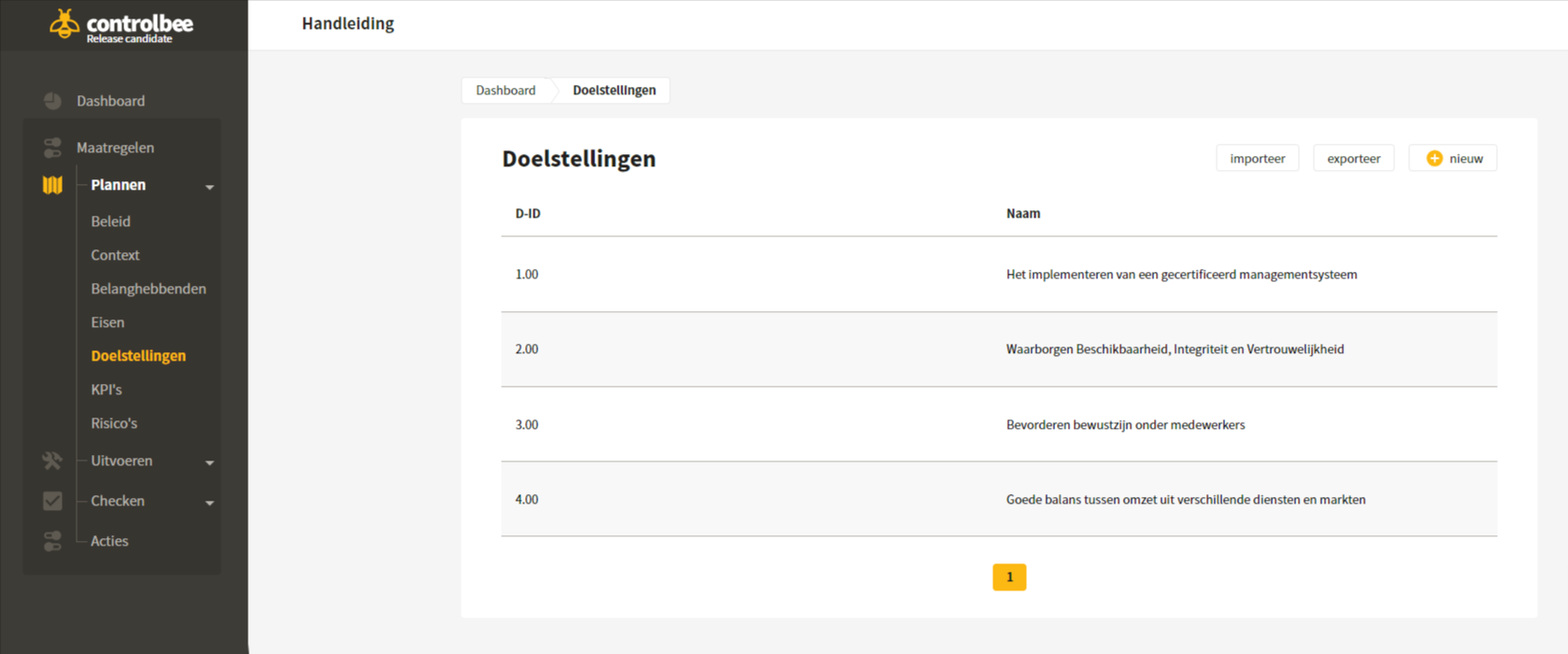Select D-ID 4.00 cell
The image size is (1568, 654).
click(x=527, y=500)
